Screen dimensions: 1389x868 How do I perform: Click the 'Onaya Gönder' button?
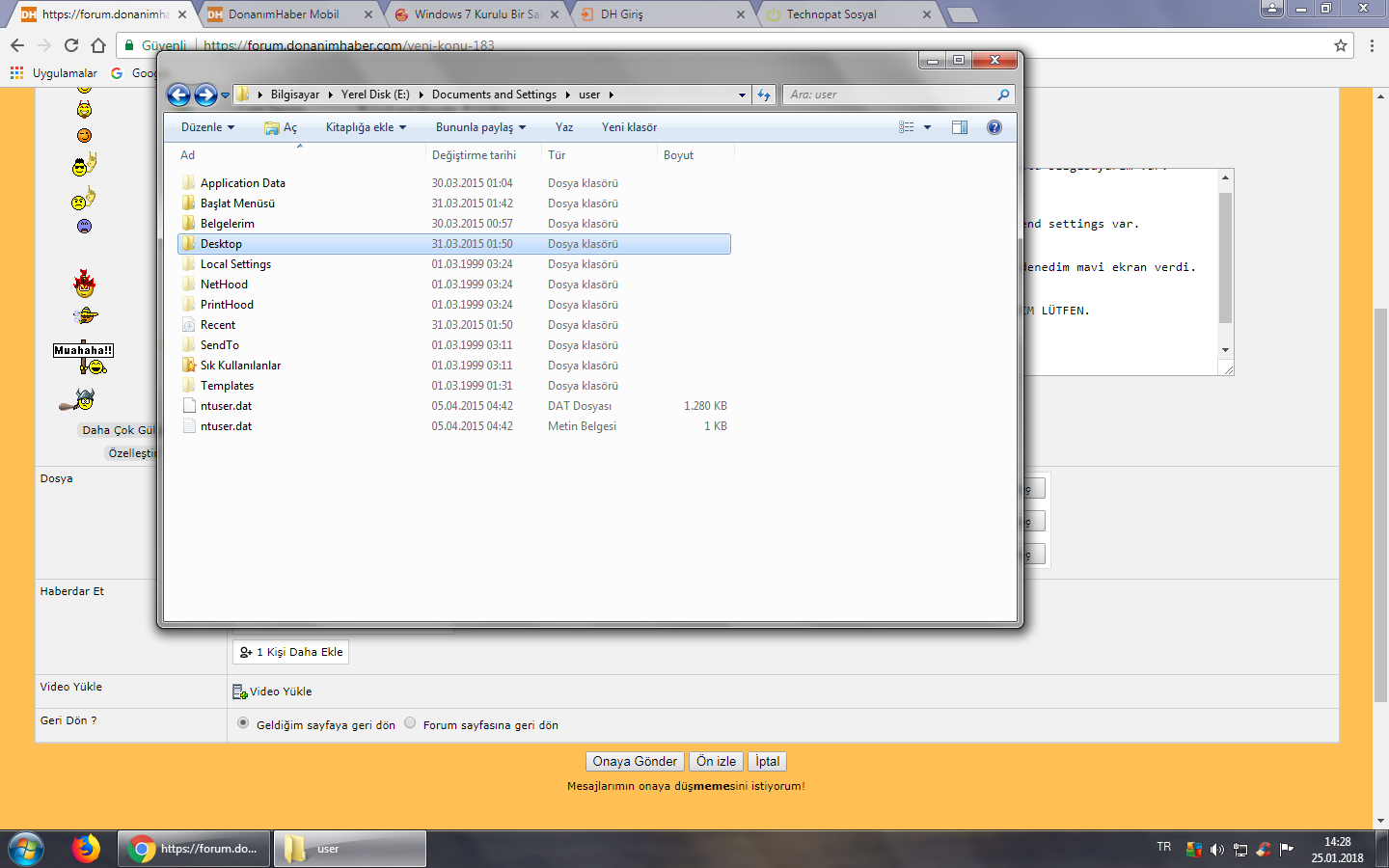click(635, 761)
